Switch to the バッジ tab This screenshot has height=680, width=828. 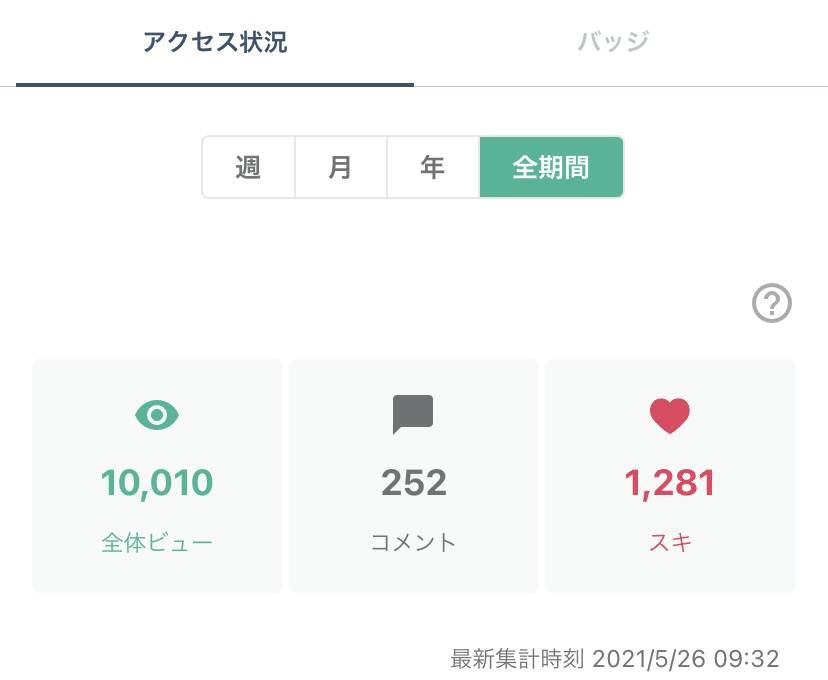pyautogui.click(x=613, y=42)
